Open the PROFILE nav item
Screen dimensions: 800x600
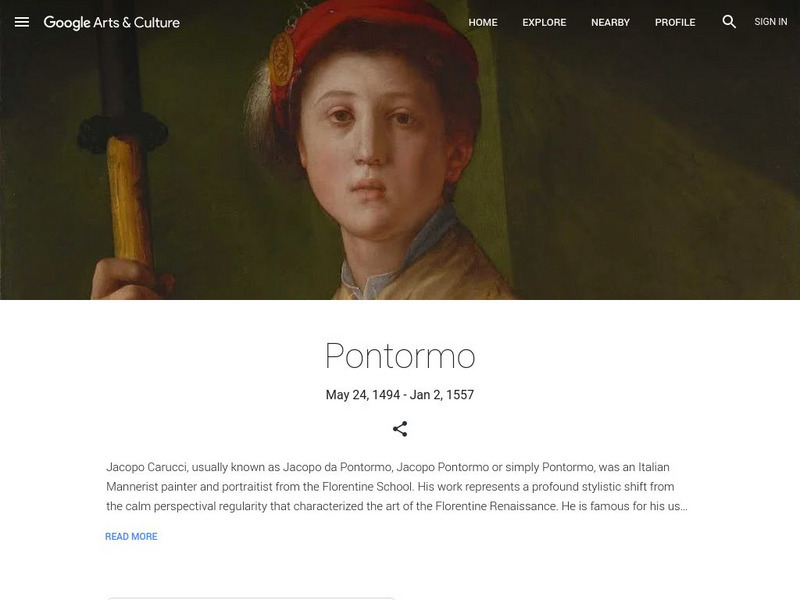[x=675, y=22]
